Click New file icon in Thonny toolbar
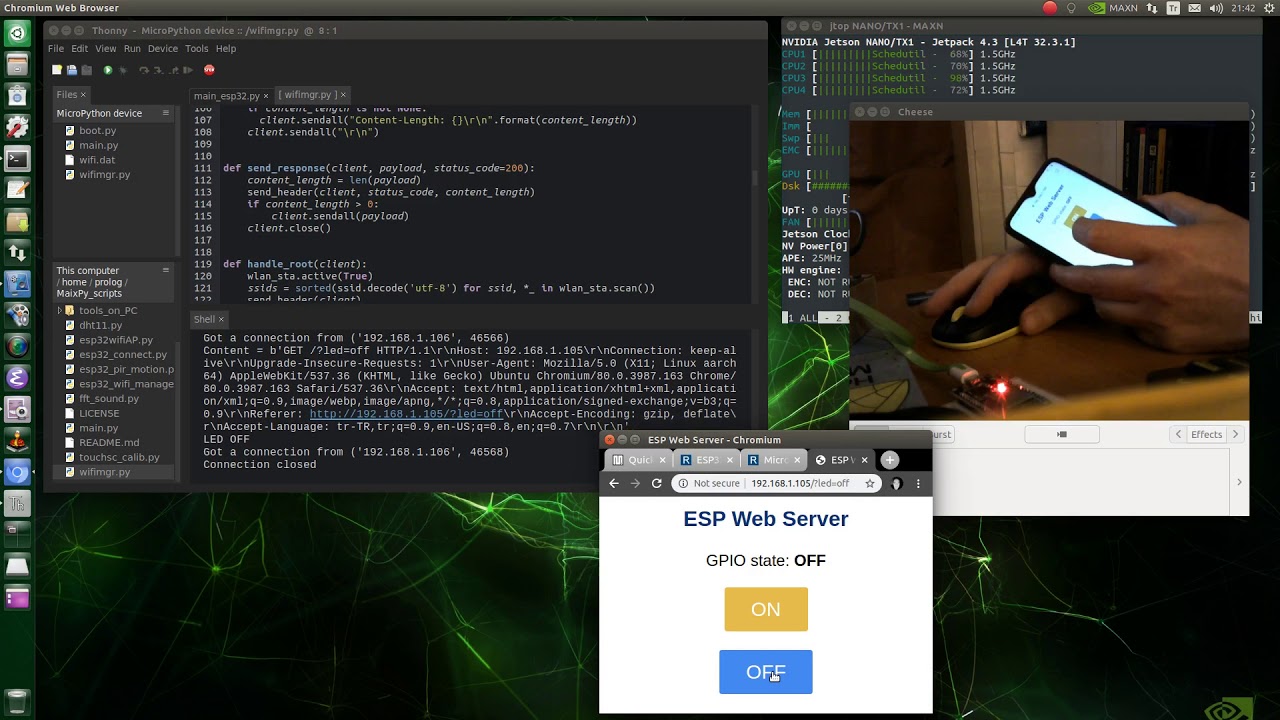This screenshot has height=720, width=1280. point(57,70)
